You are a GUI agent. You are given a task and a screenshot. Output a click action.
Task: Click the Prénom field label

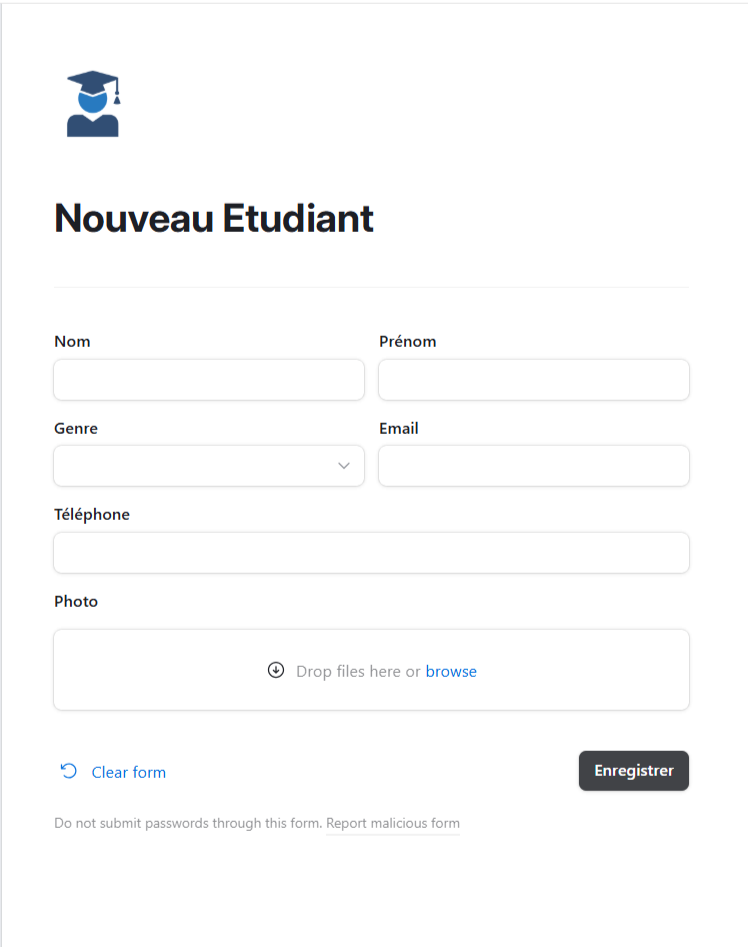pos(408,341)
